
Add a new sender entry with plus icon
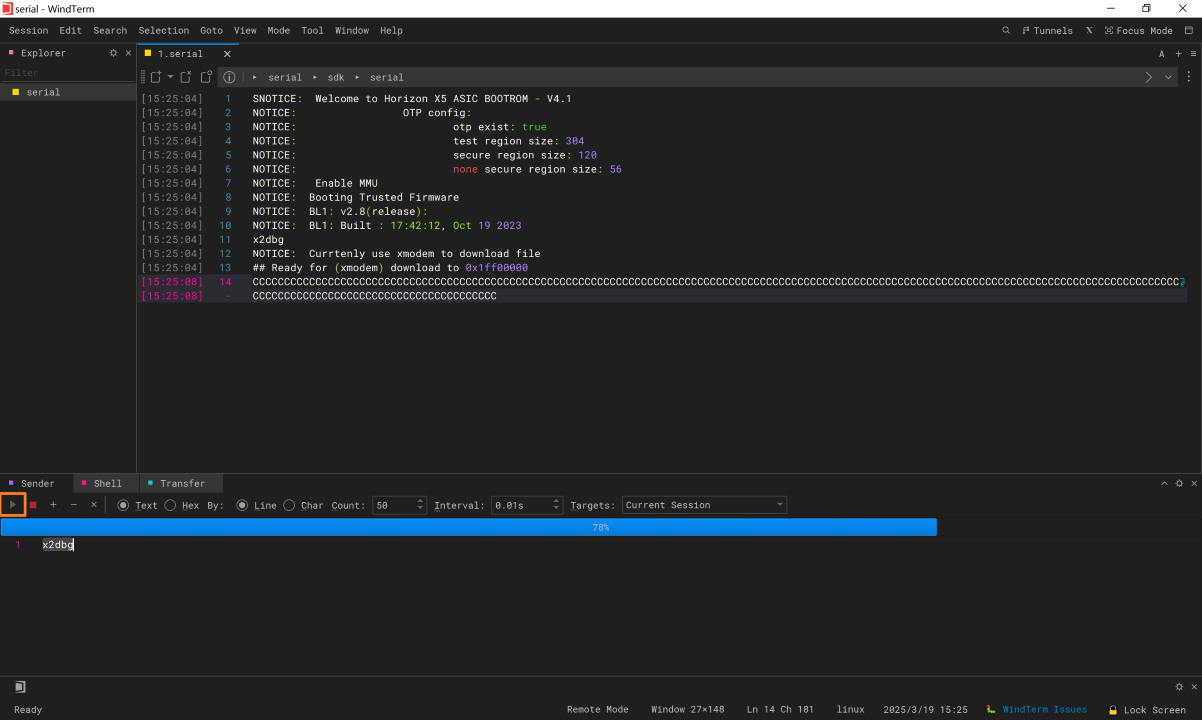tap(53, 505)
